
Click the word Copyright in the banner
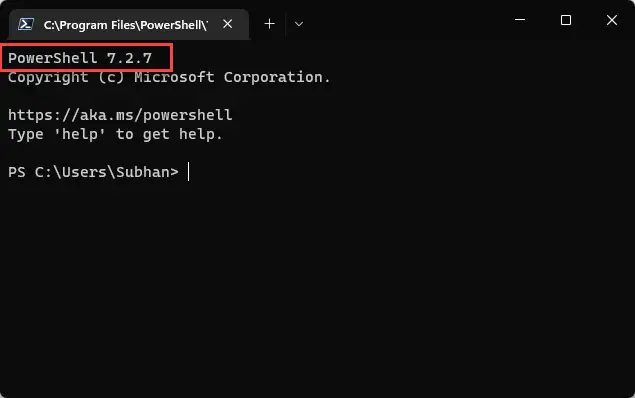coord(48,77)
